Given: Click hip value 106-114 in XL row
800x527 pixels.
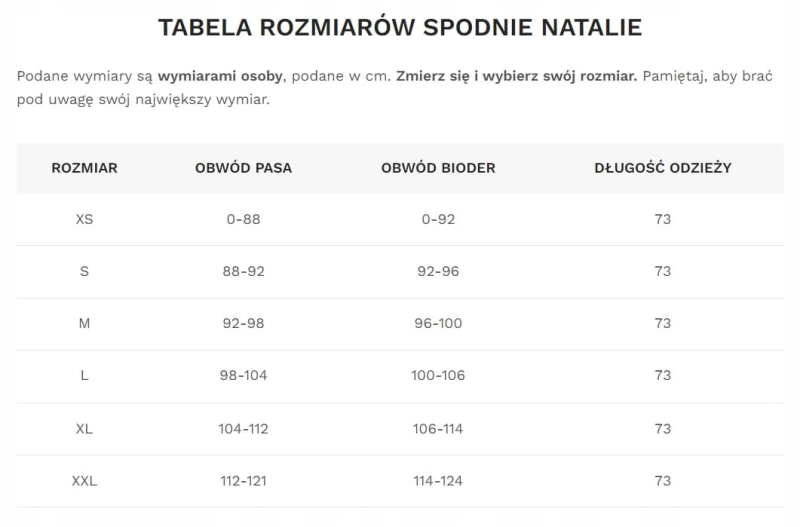Looking at the screenshot, I should coord(438,428).
